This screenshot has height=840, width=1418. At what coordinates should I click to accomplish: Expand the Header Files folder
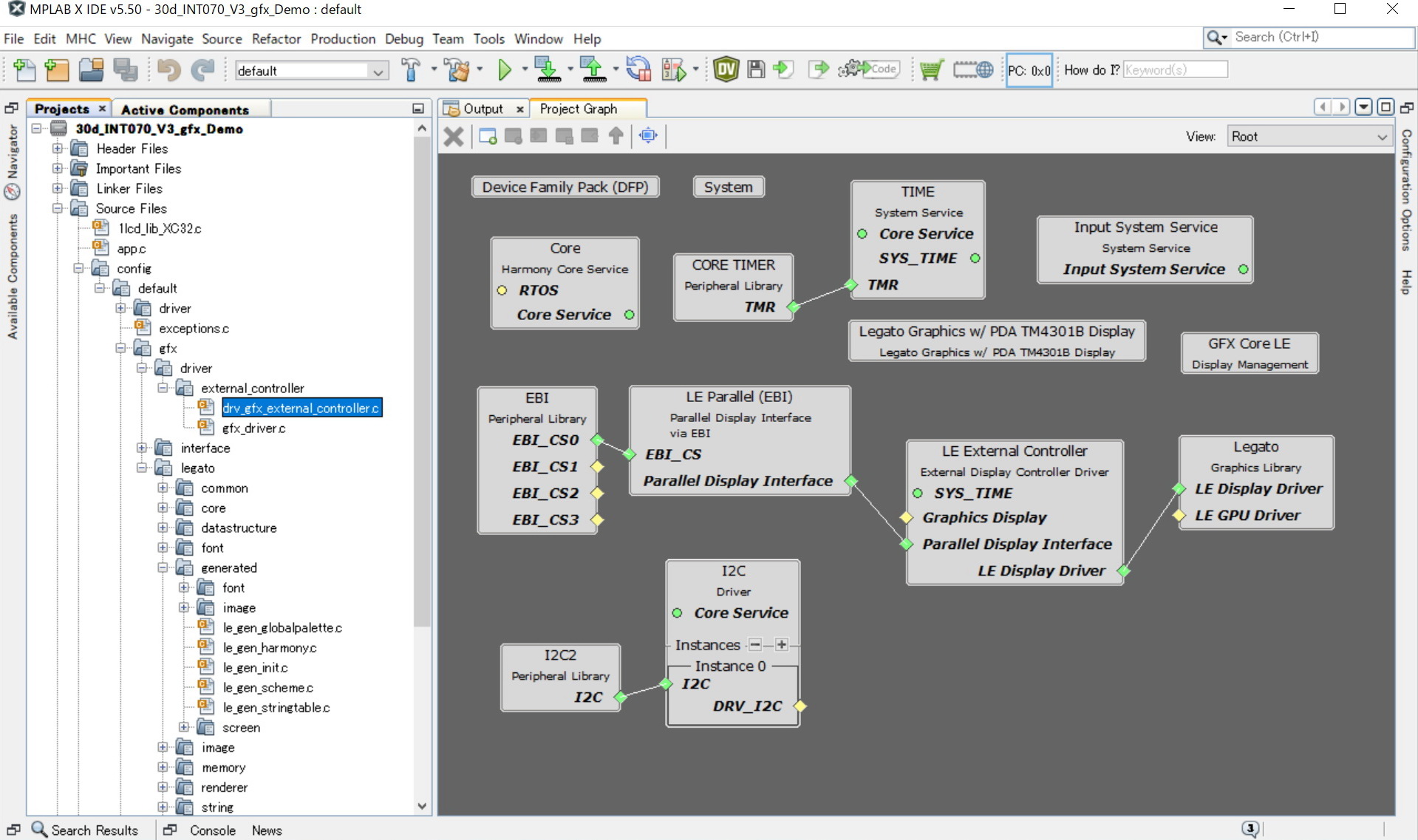pyautogui.click(x=58, y=148)
